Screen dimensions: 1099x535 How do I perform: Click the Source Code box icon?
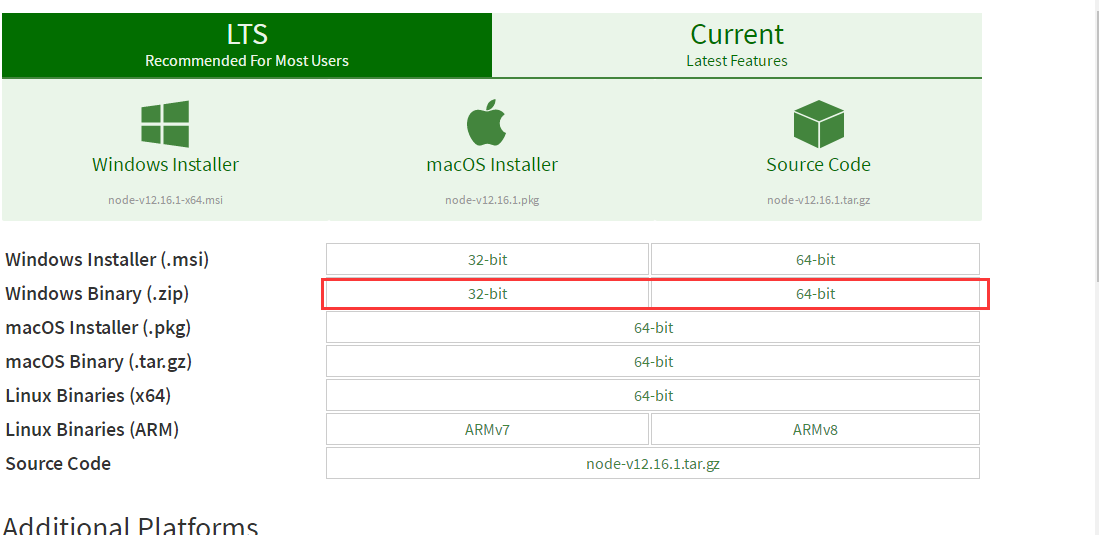(x=818, y=124)
